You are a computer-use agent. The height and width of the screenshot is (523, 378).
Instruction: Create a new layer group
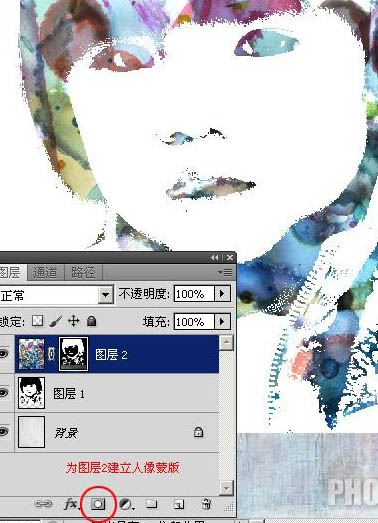152,504
